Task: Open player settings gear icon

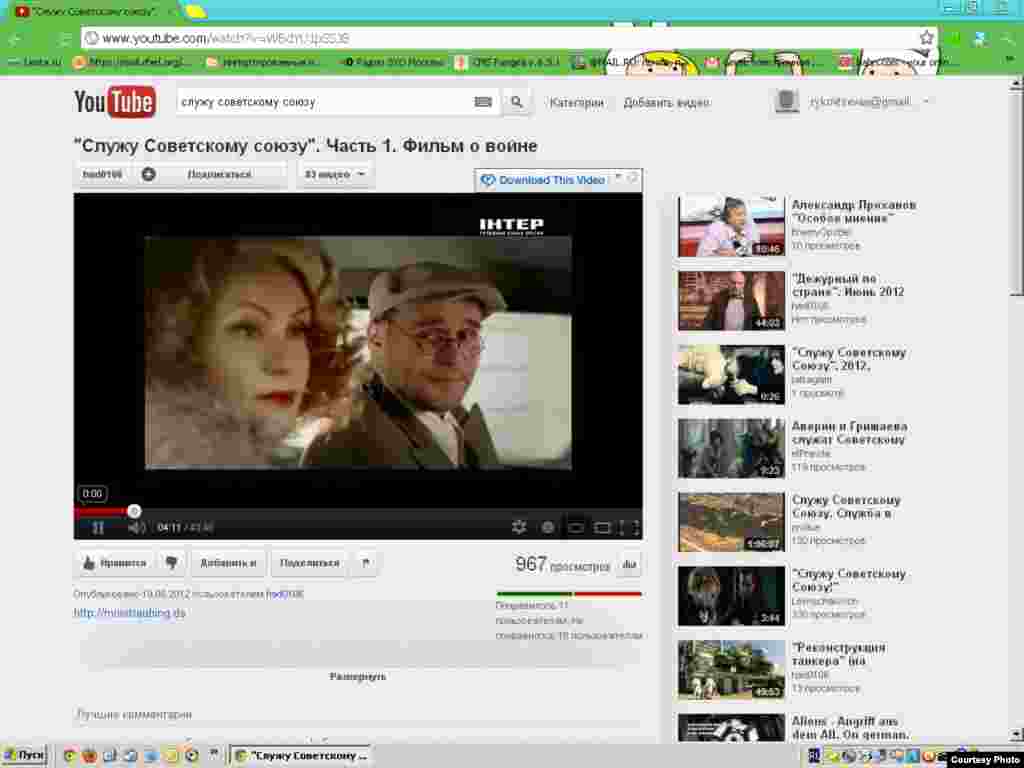Action: (519, 527)
